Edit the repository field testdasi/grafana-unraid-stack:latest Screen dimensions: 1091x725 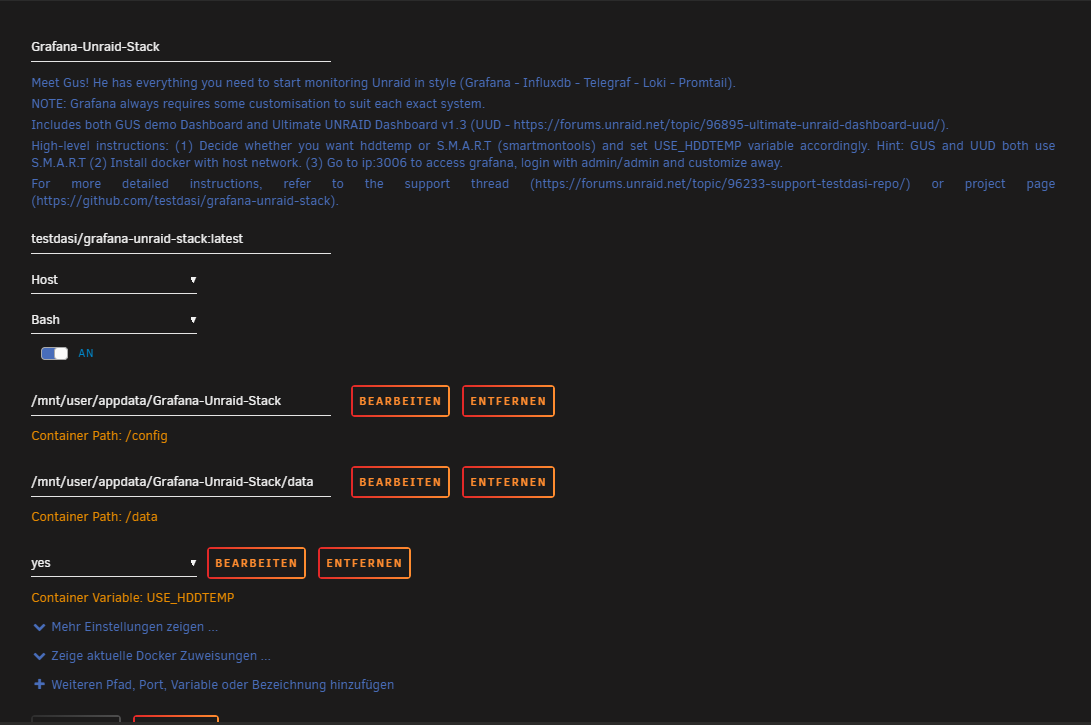[x=181, y=239]
